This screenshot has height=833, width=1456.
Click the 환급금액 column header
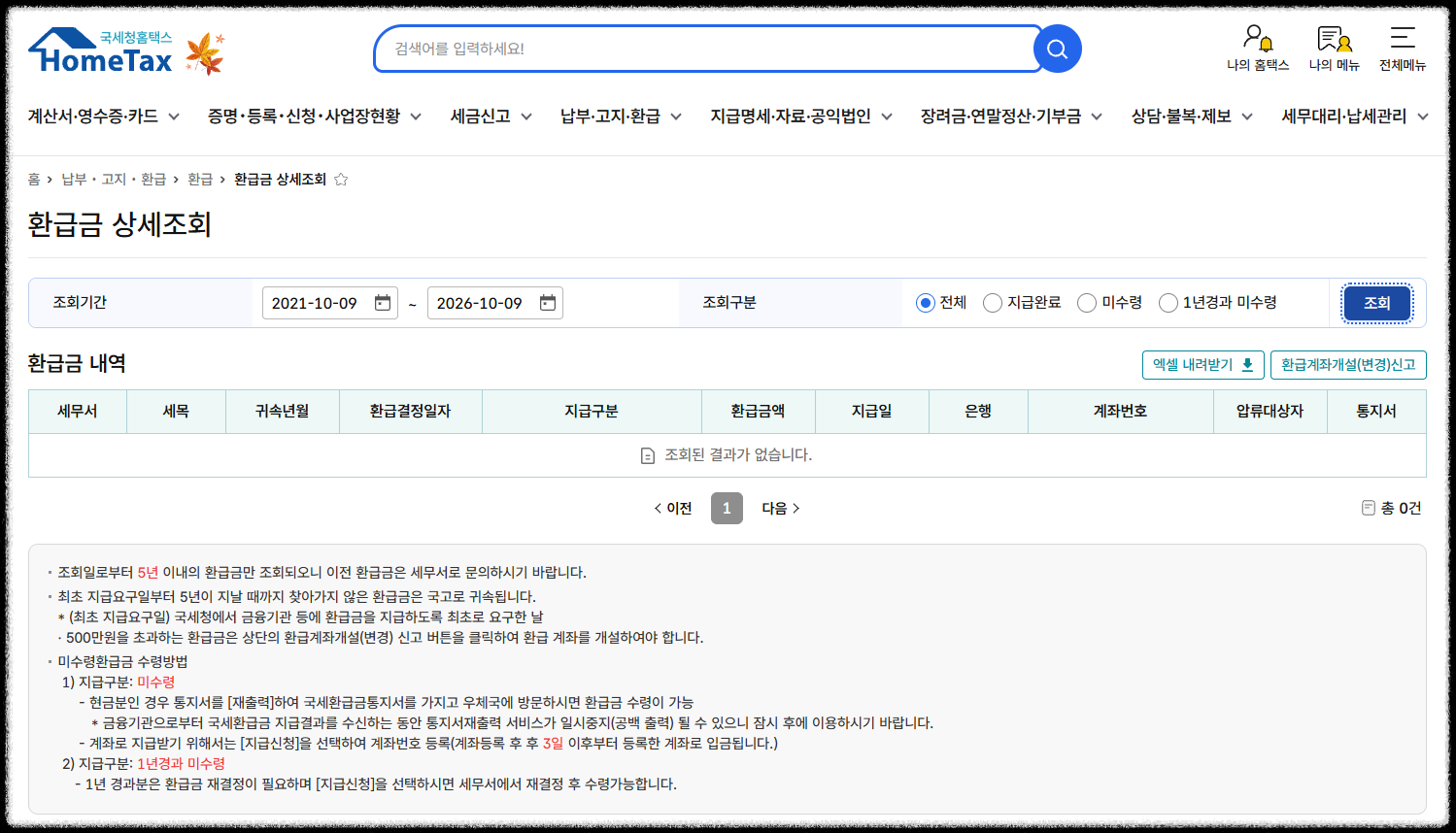click(x=759, y=412)
